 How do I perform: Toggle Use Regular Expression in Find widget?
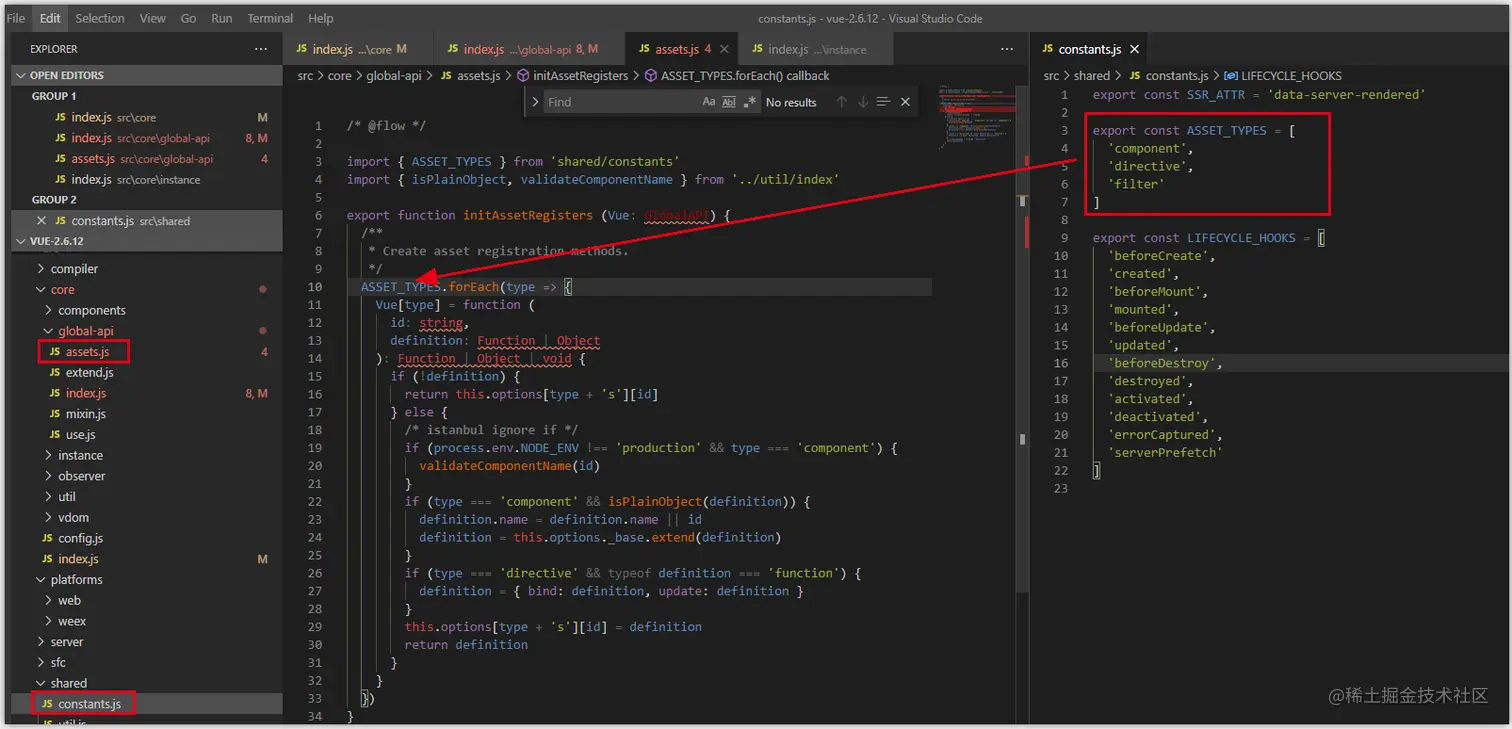pyautogui.click(x=749, y=102)
